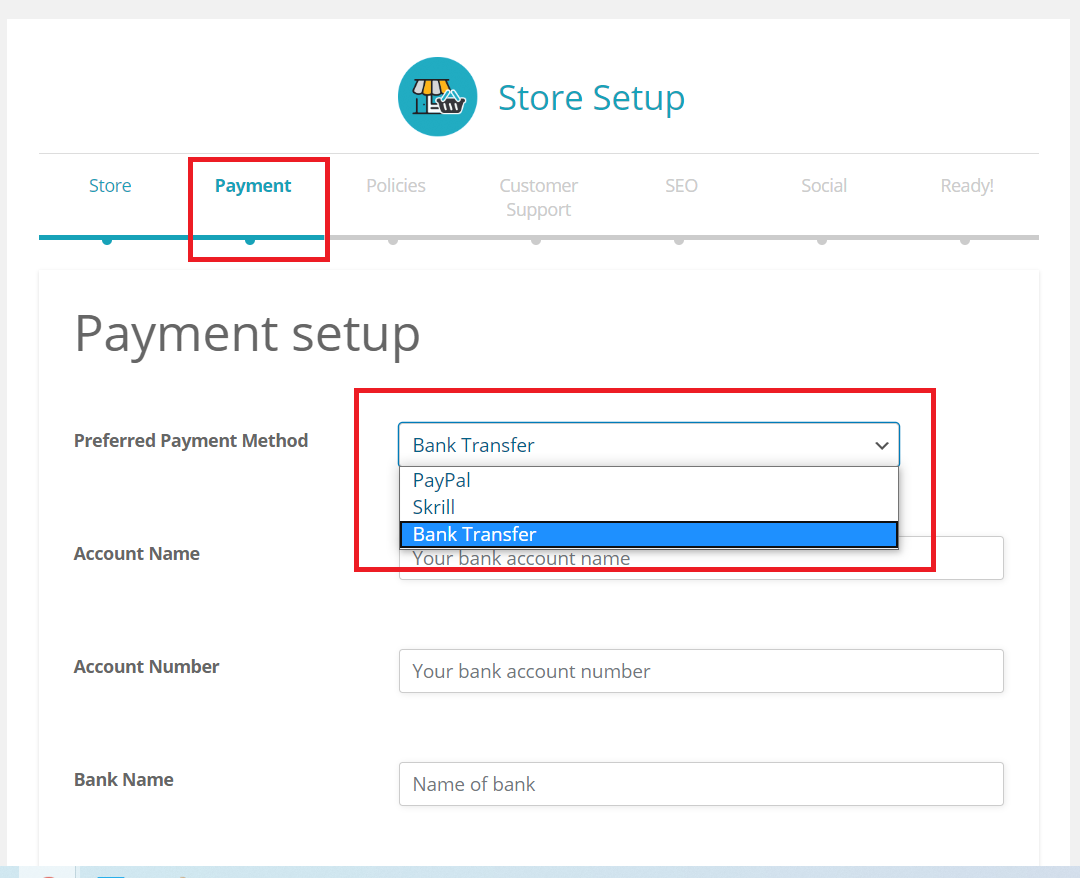1080x878 pixels.
Task: Open the Social step
Action: click(x=823, y=185)
